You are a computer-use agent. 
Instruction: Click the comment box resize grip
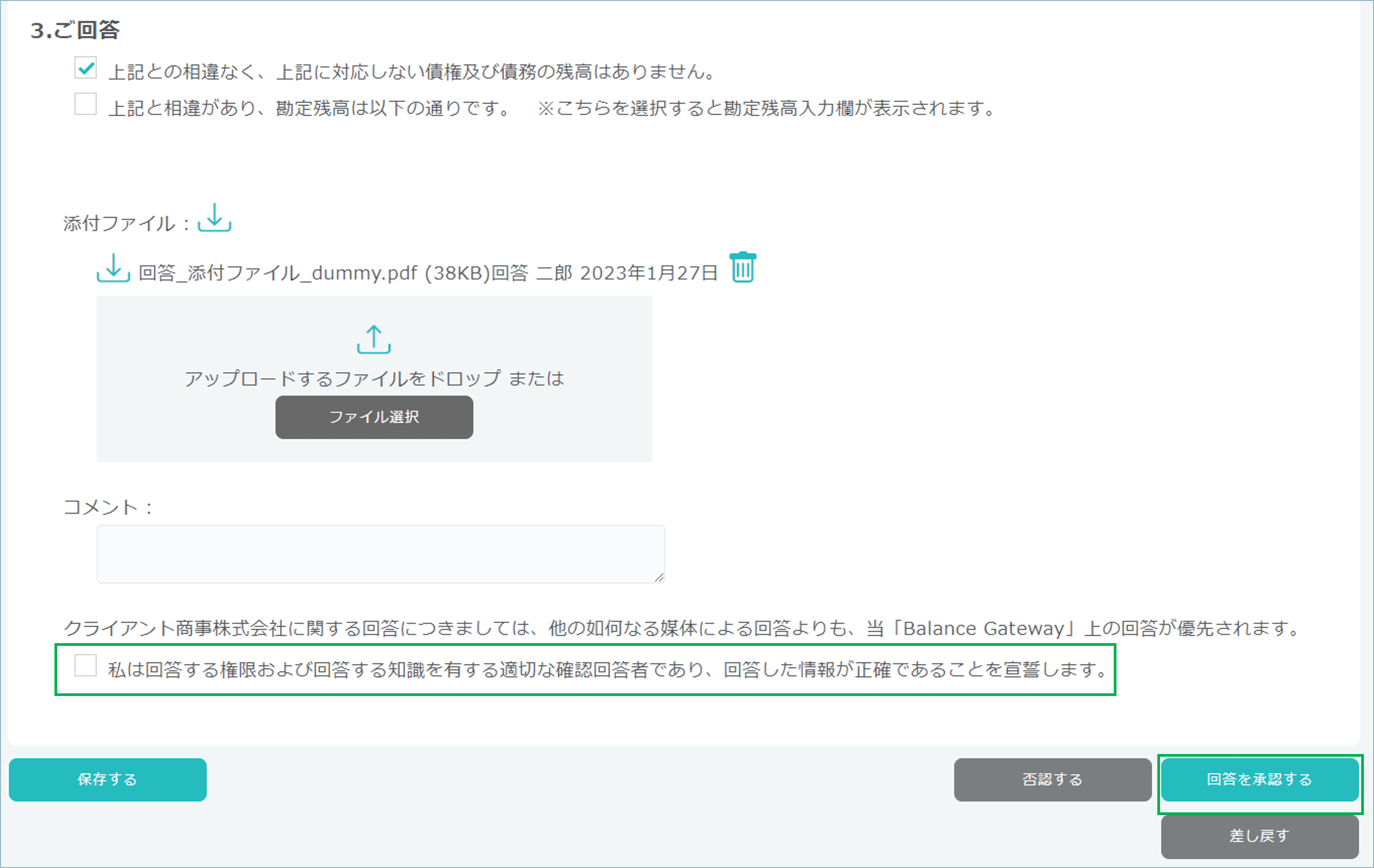pyautogui.click(x=659, y=577)
